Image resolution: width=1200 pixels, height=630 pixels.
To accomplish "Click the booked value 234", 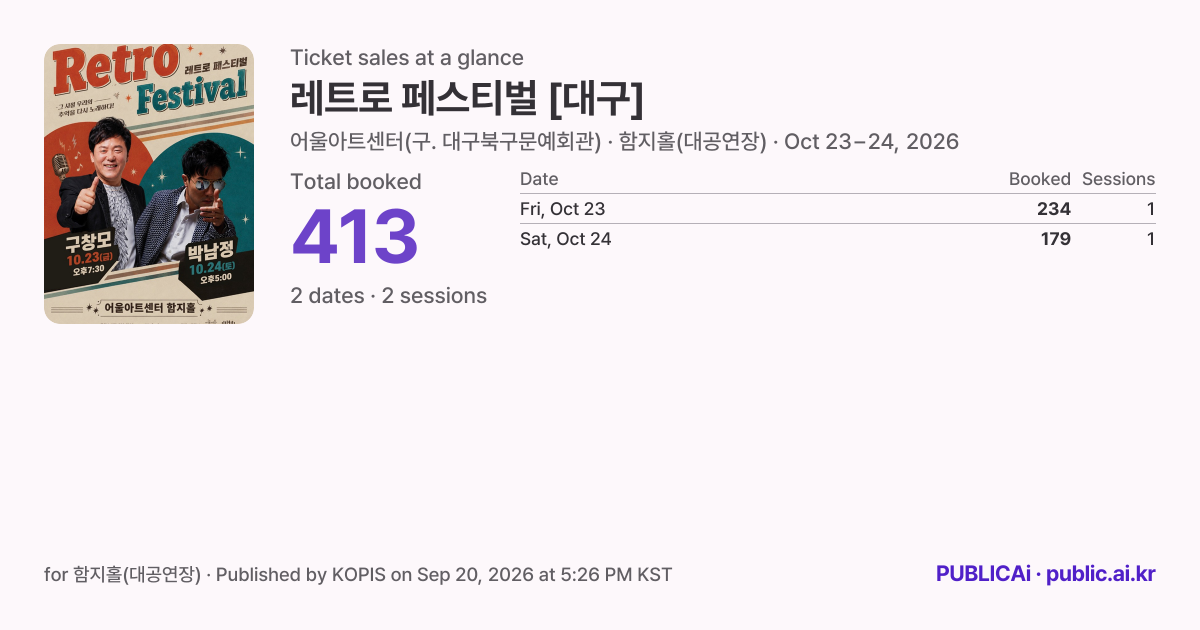I will point(1054,209).
